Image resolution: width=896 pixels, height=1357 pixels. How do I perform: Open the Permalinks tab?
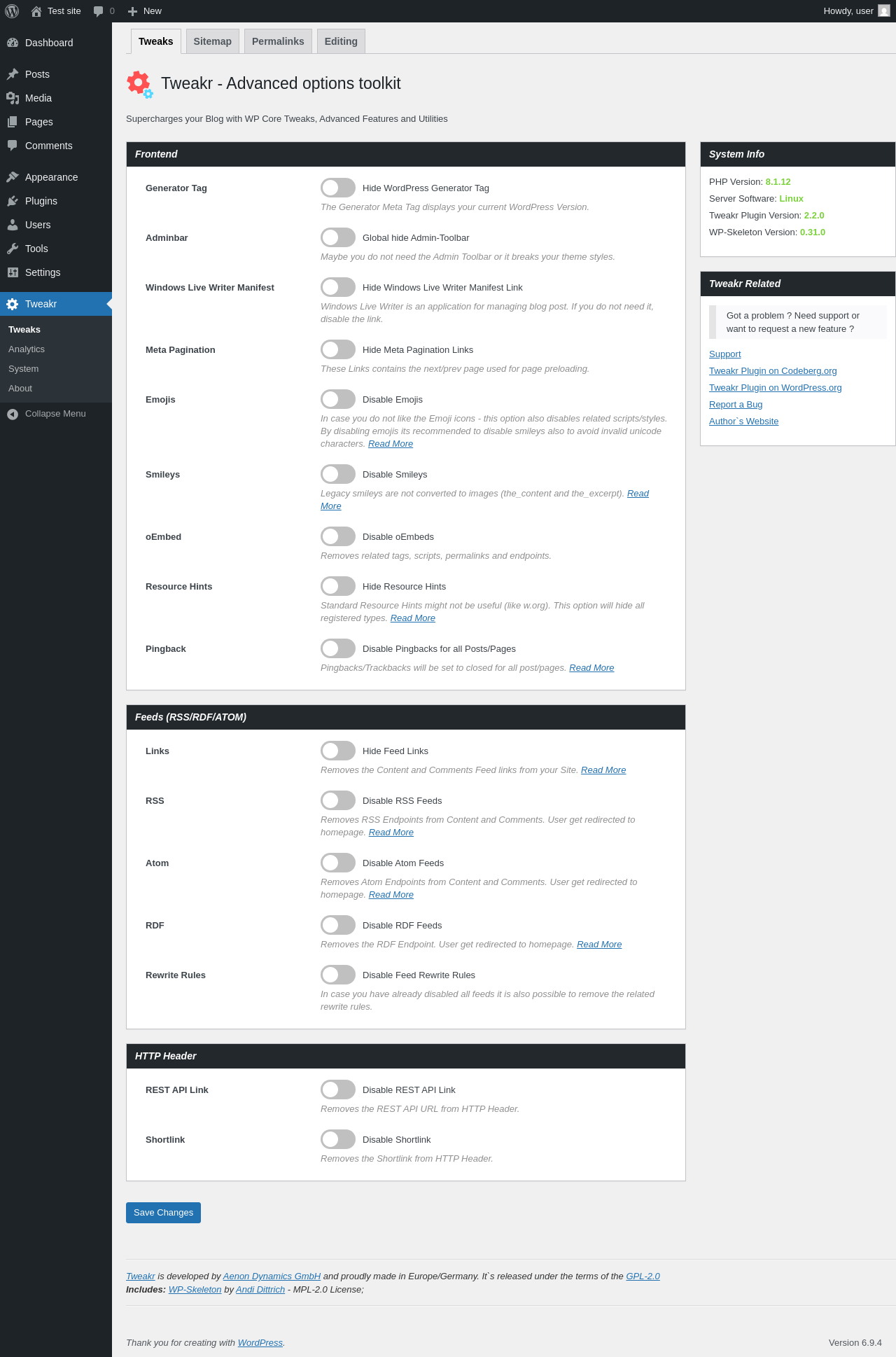[x=278, y=41]
